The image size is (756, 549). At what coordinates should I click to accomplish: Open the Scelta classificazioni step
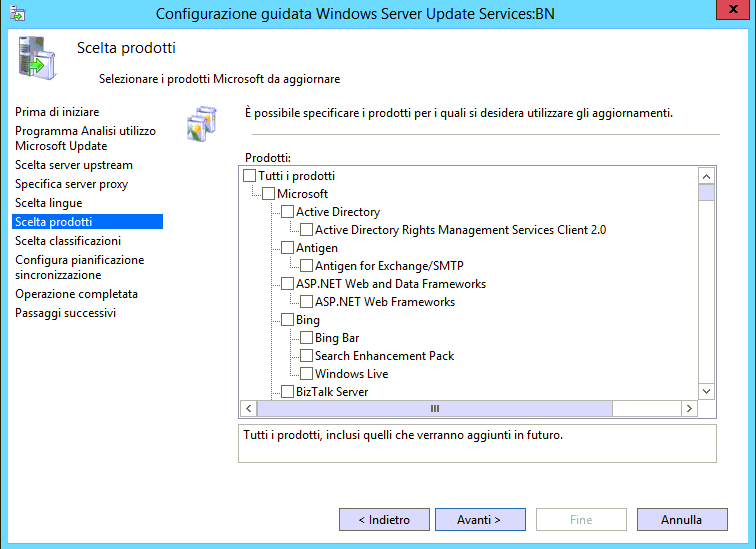[x=68, y=241]
